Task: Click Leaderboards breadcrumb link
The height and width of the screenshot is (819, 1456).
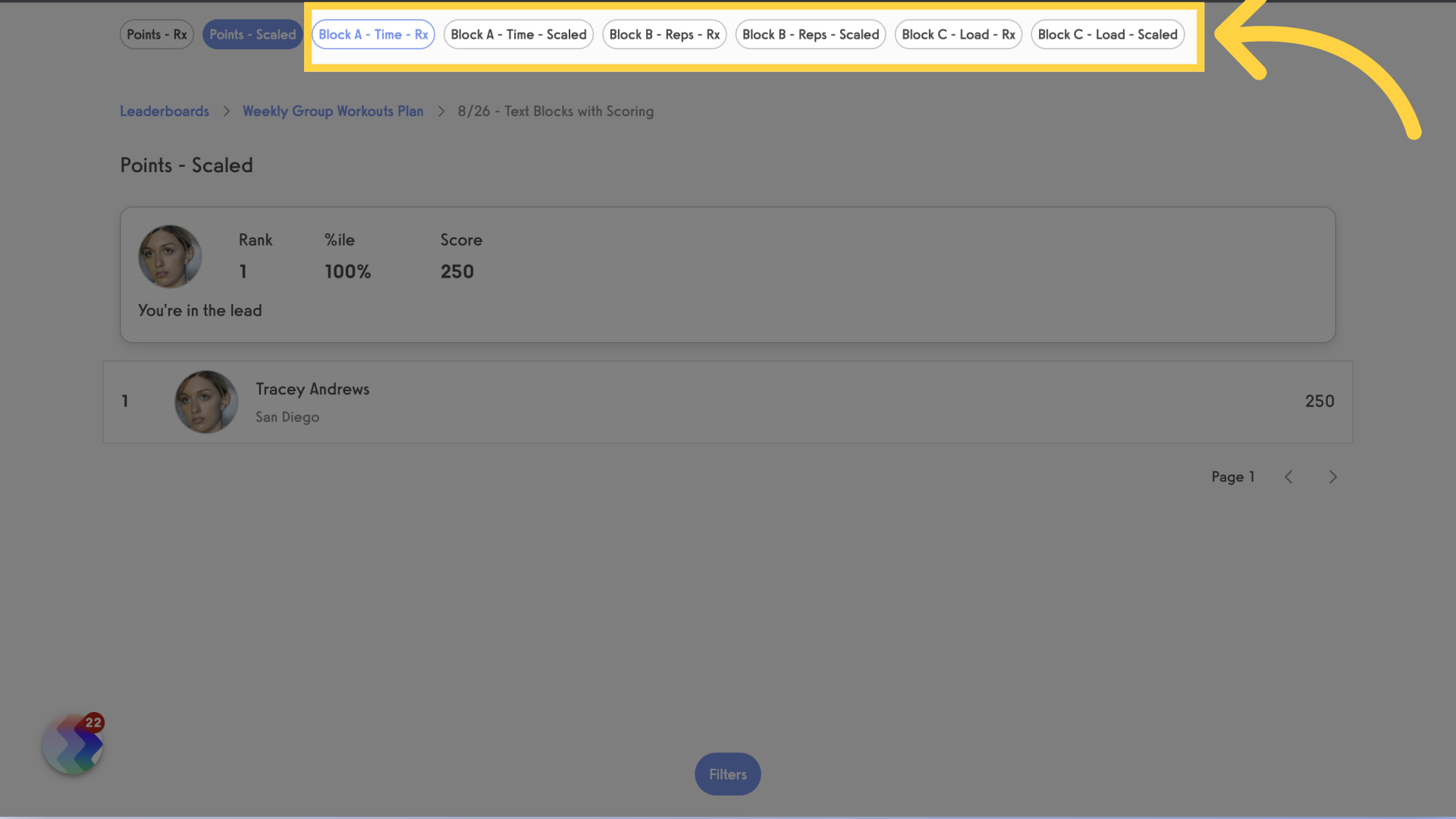Action: click(x=164, y=110)
